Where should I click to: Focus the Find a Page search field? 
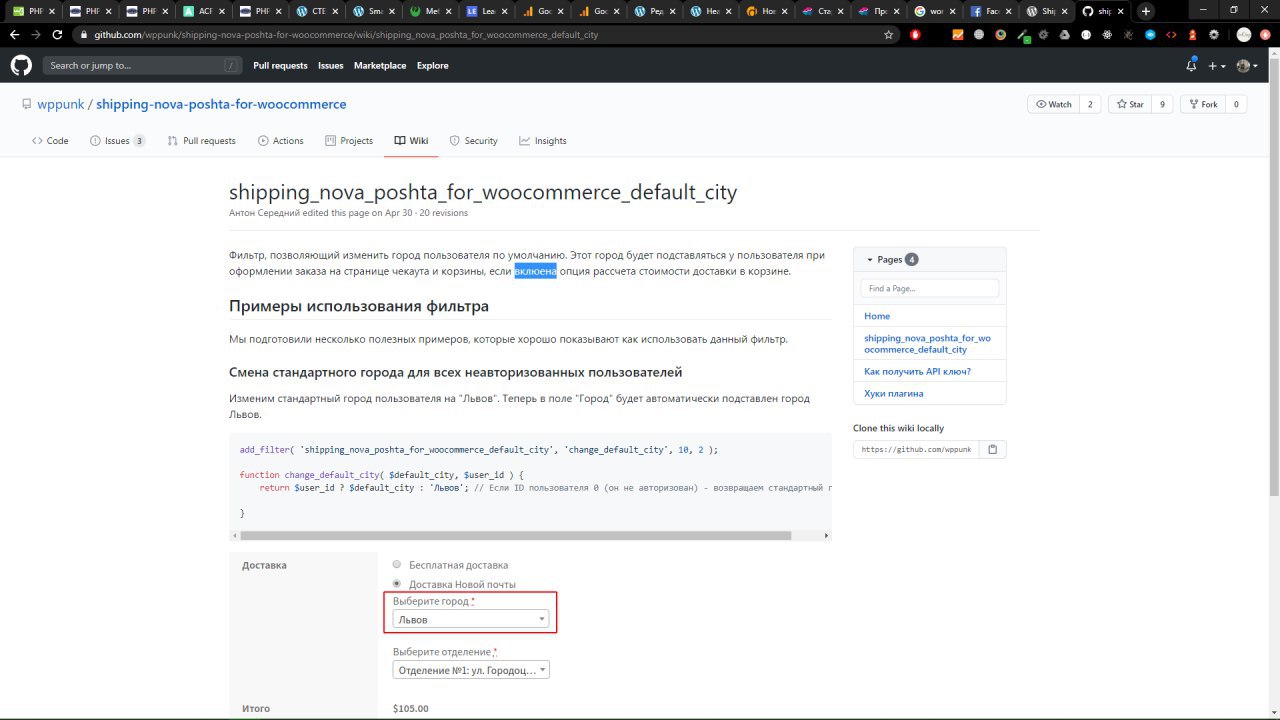tap(929, 288)
